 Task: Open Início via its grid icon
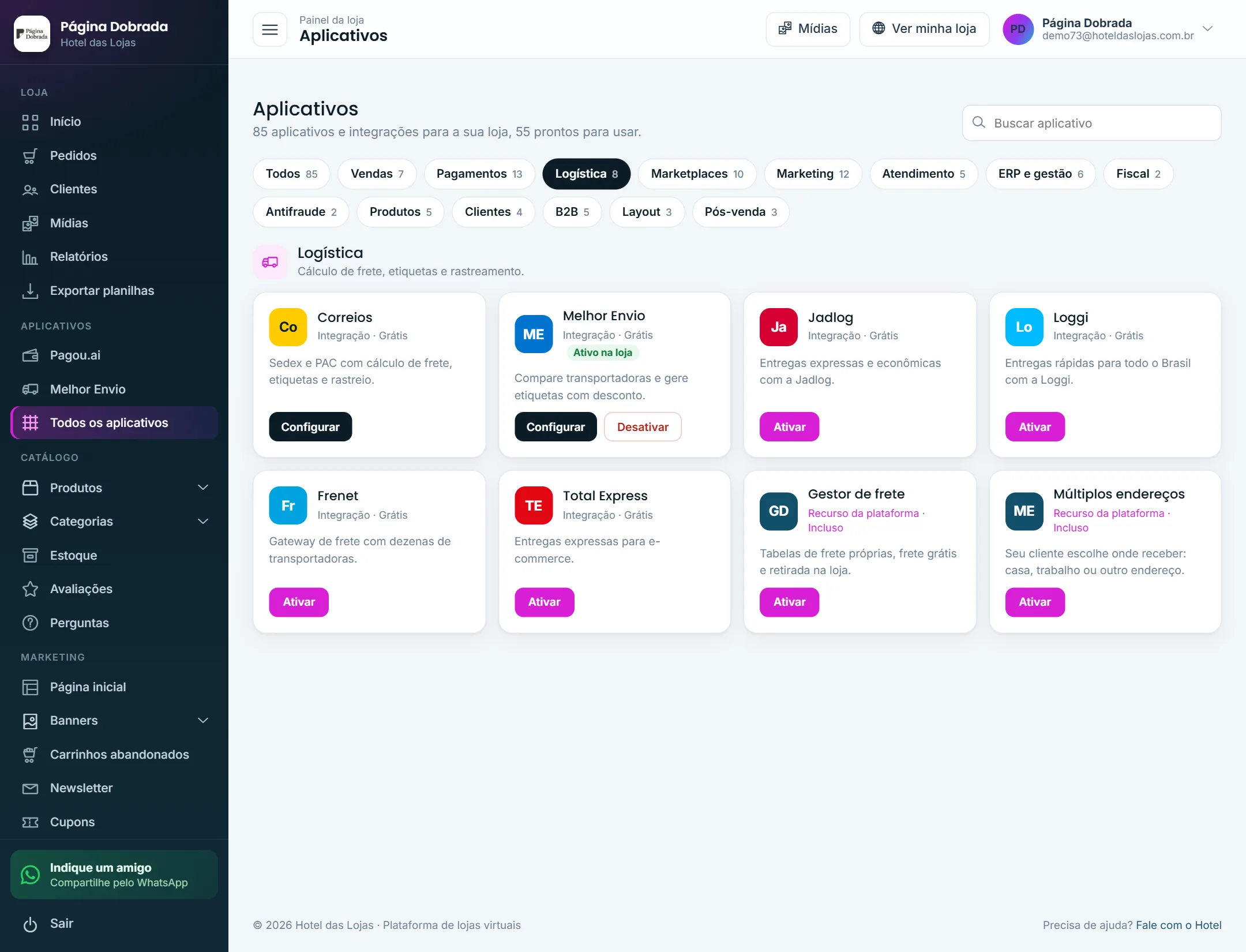tap(30, 122)
